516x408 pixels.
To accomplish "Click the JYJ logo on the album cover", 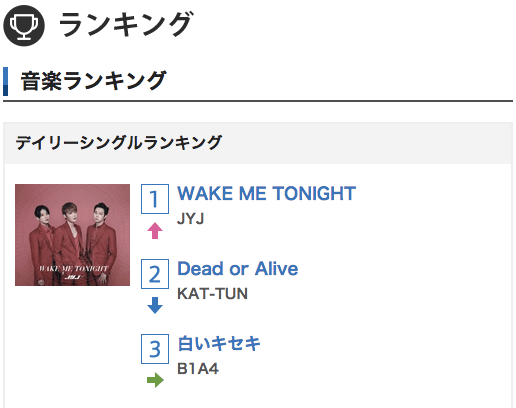I will tap(72, 277).
